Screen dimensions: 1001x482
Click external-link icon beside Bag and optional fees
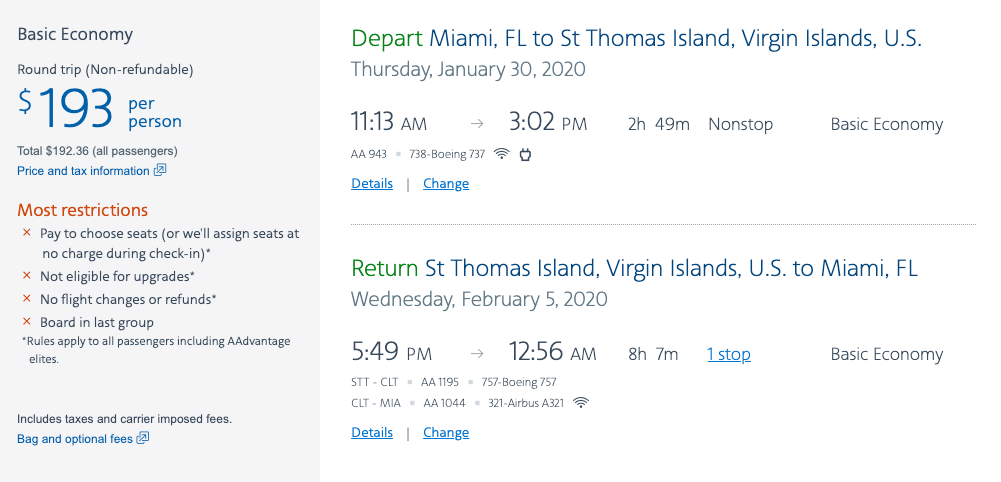pos(143,439)
